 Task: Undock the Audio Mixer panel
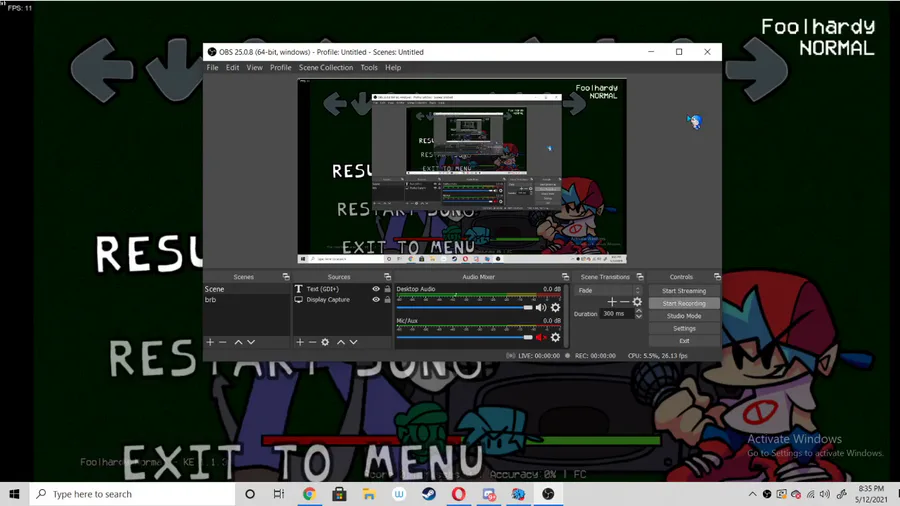tap(565, 277)
